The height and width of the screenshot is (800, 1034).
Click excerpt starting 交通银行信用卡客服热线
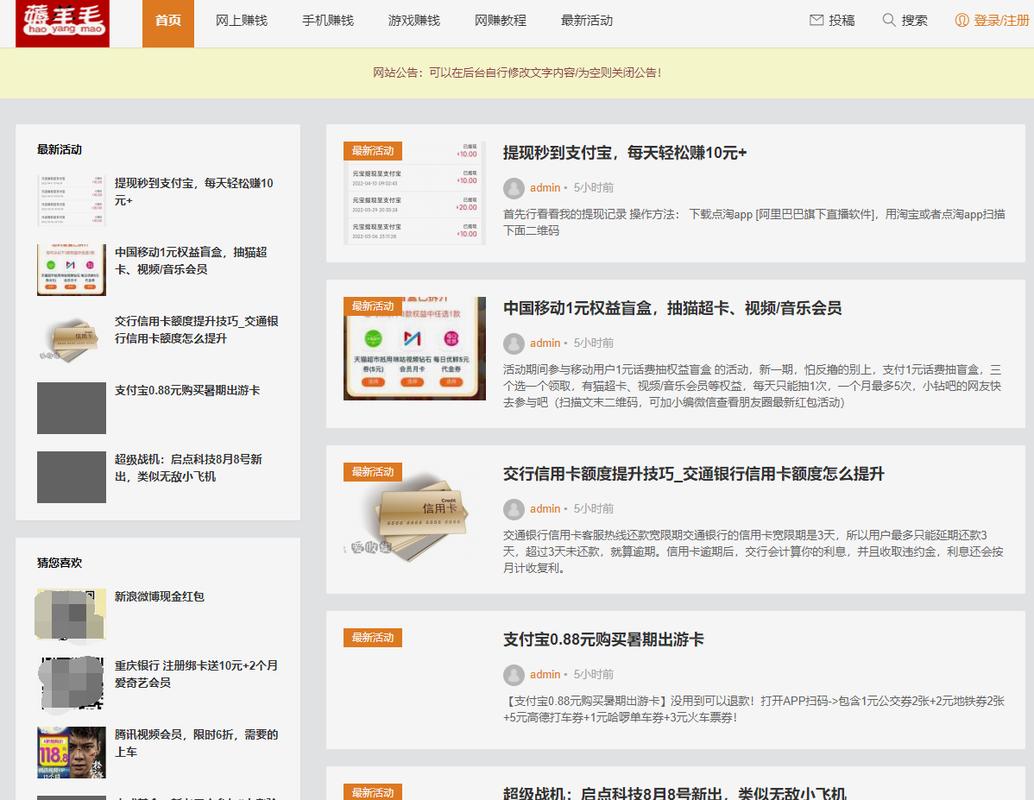754,551
